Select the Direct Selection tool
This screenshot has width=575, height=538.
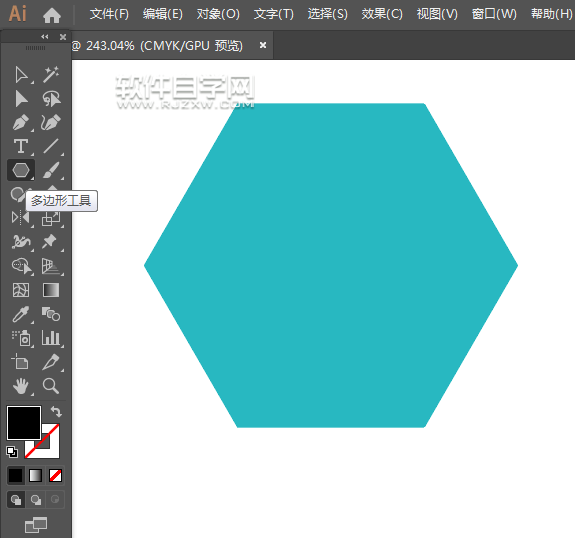pyautogui.click(x=21, y=99)
